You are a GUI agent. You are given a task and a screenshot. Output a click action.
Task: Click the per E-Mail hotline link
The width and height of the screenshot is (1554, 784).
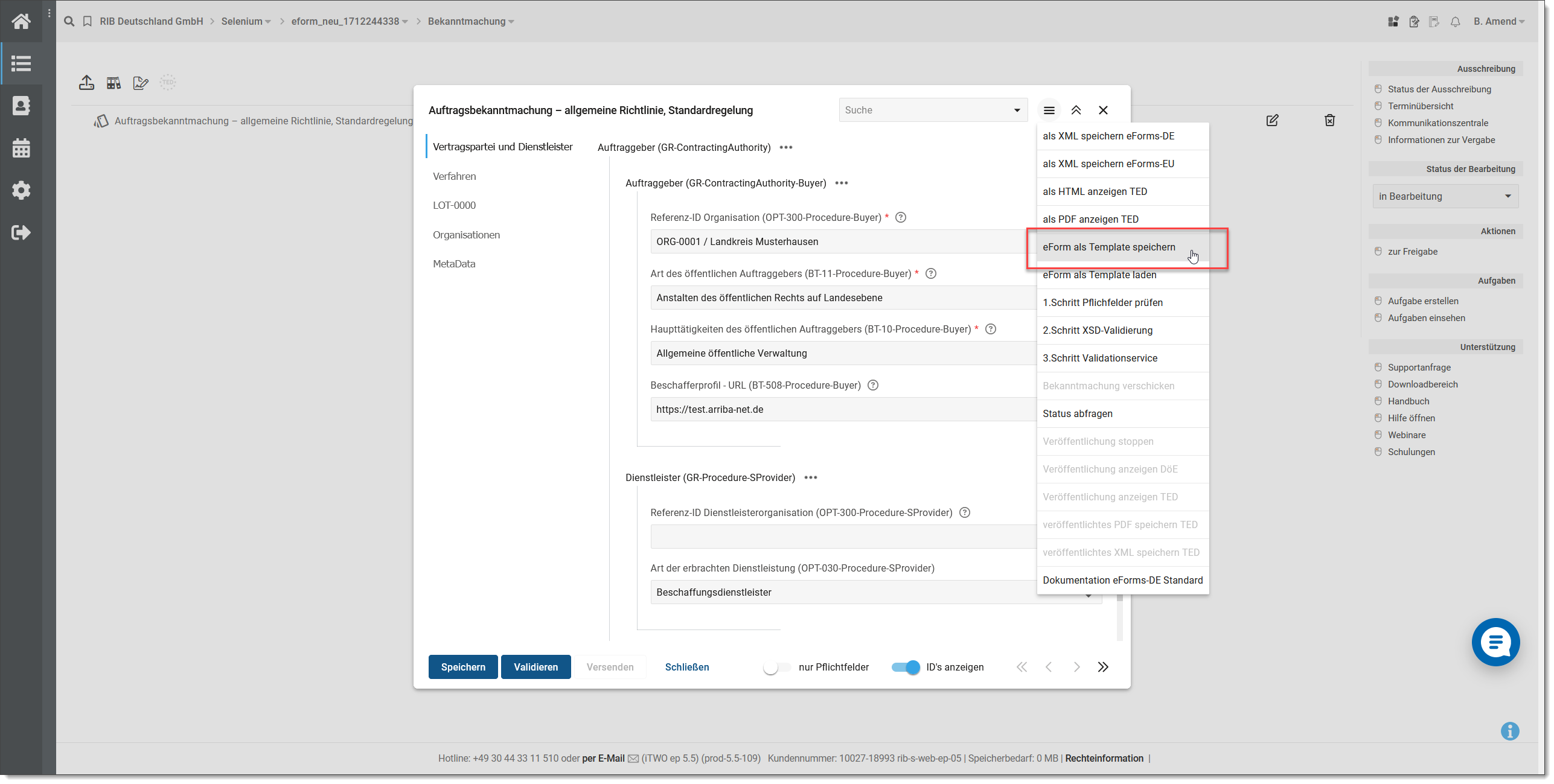[603, 758]
